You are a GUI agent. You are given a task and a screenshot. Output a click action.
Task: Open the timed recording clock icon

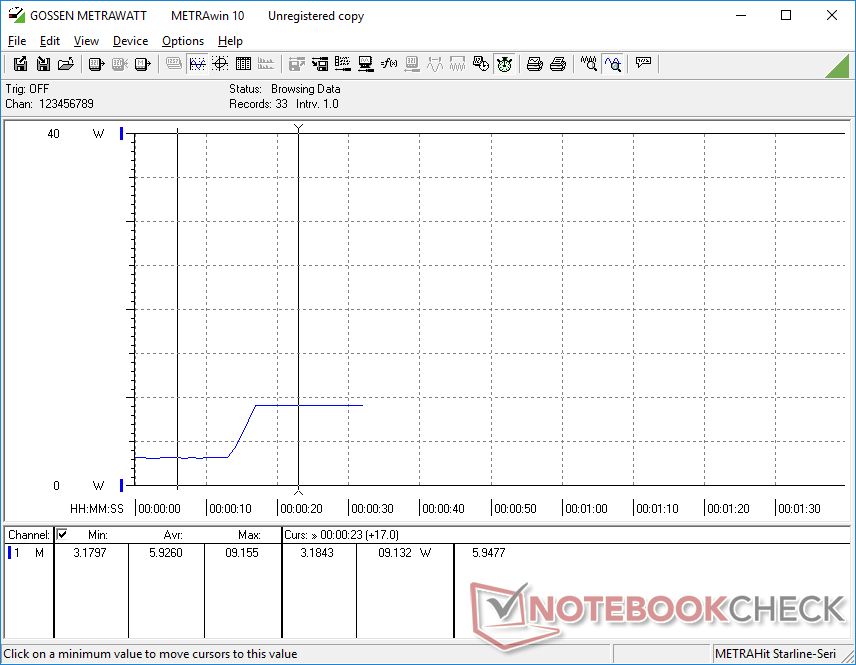tap(481, 64)
